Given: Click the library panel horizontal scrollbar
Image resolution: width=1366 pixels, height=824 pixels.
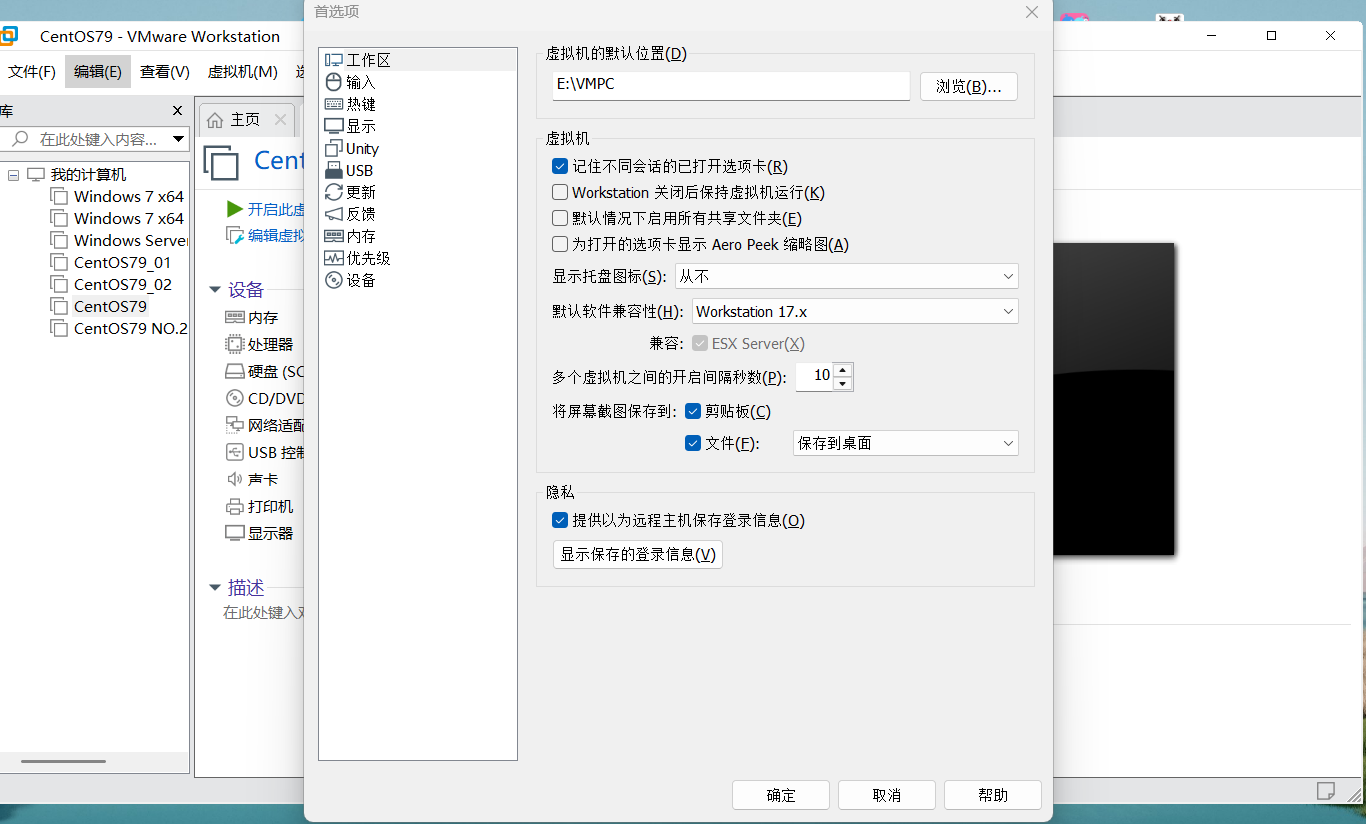Looking at the screenshot, I should click(63, 762).
